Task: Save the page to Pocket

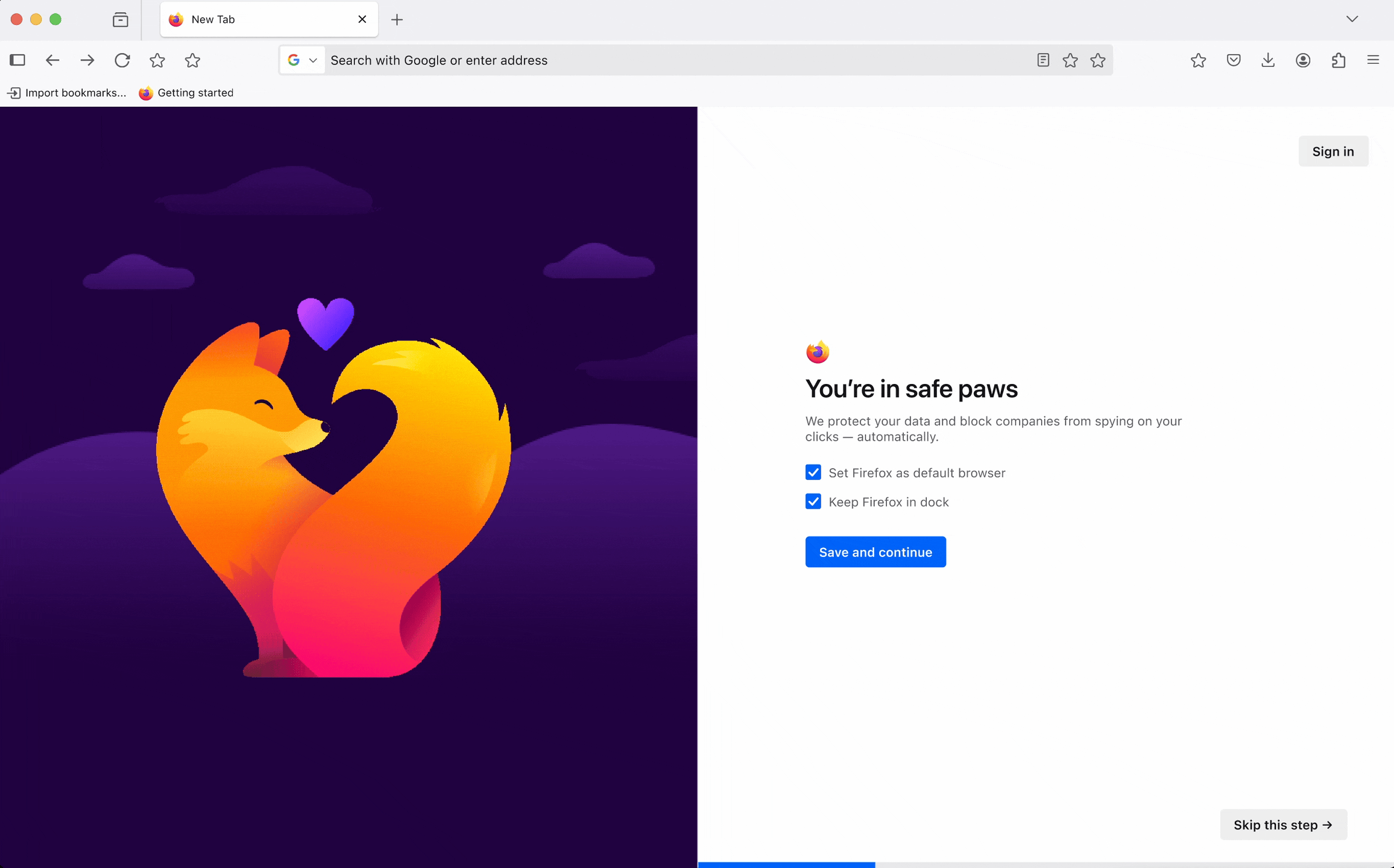Action: pyautogui.click(x=1233, y=60)
